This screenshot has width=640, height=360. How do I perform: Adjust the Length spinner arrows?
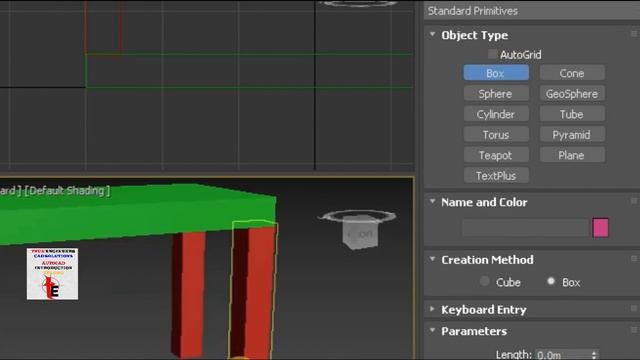594,355
